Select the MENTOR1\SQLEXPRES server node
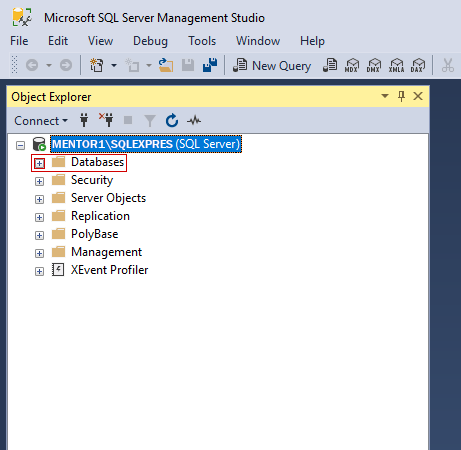 (146, 144)
